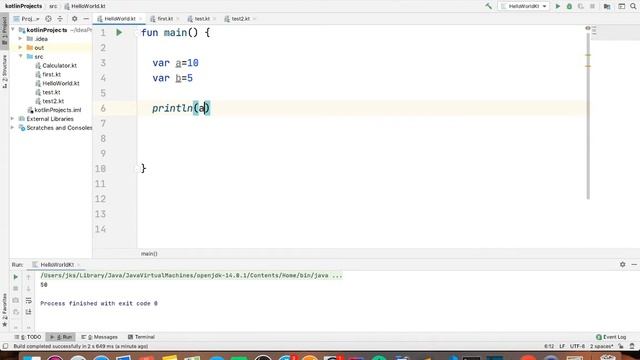
Task: Click the down arrow in Run panel
Action: point(28,289)
